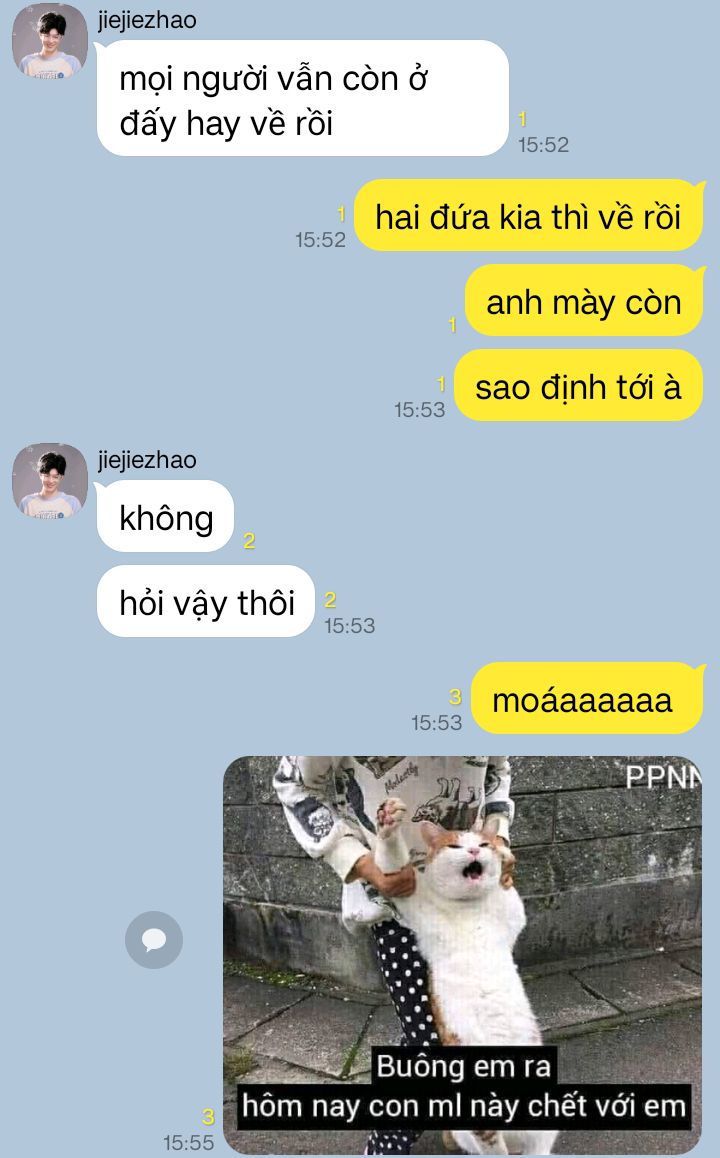
Task: Click the second jiejiezhao username label
Action: click(x=147, y=459)
